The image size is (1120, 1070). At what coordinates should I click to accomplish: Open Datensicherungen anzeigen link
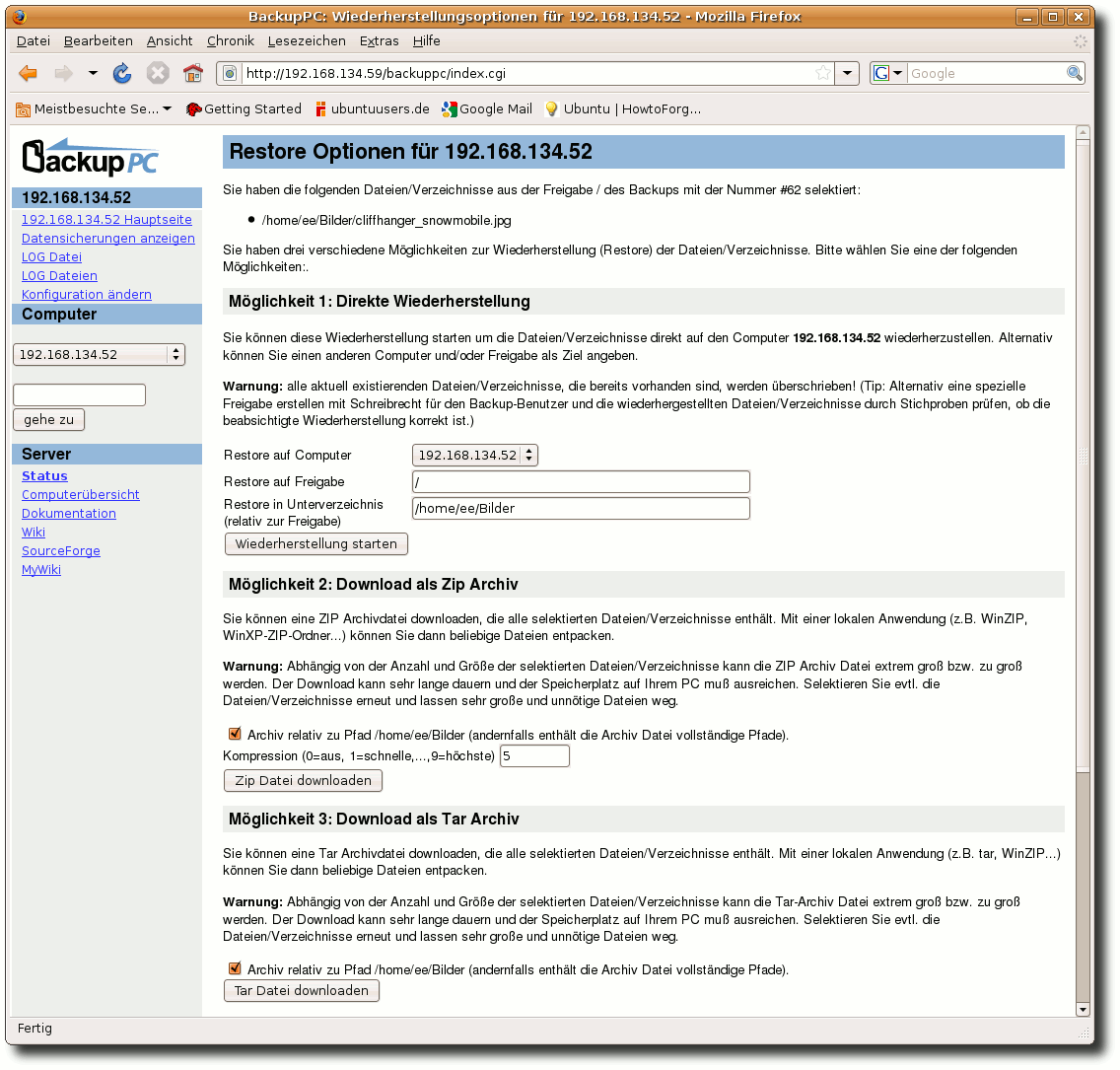107,238
